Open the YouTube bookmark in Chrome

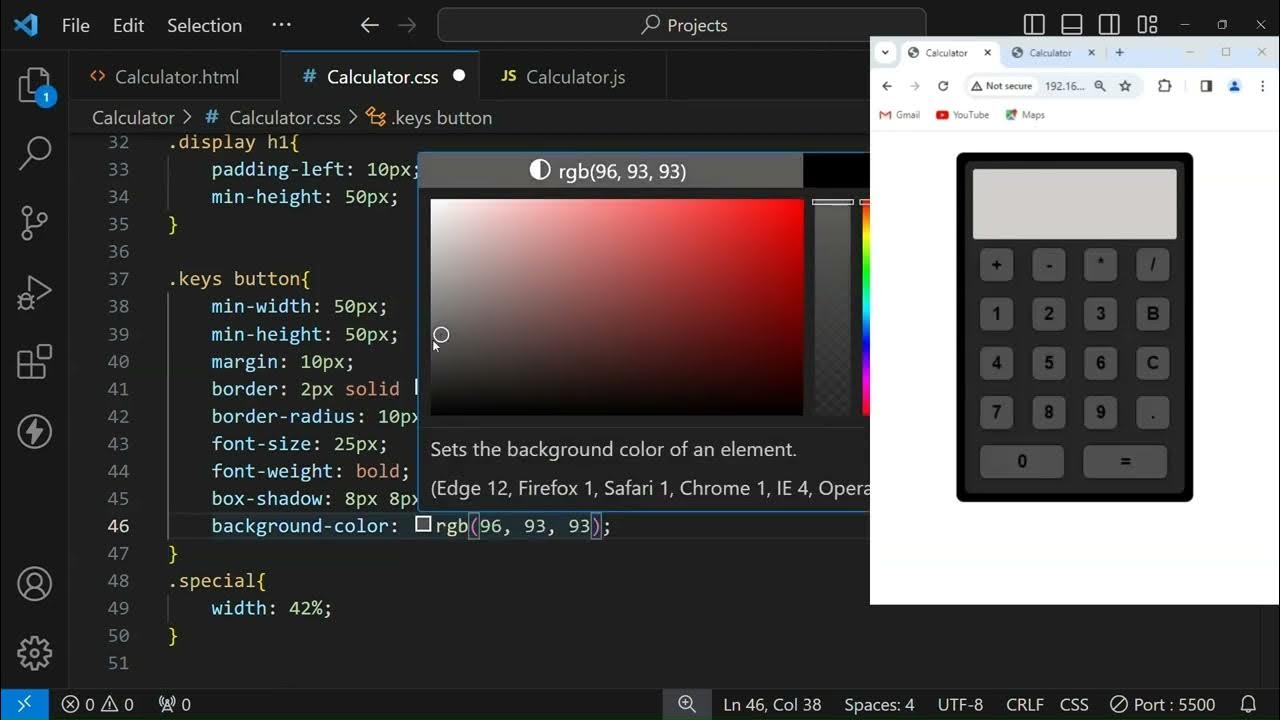pos(962,115)
